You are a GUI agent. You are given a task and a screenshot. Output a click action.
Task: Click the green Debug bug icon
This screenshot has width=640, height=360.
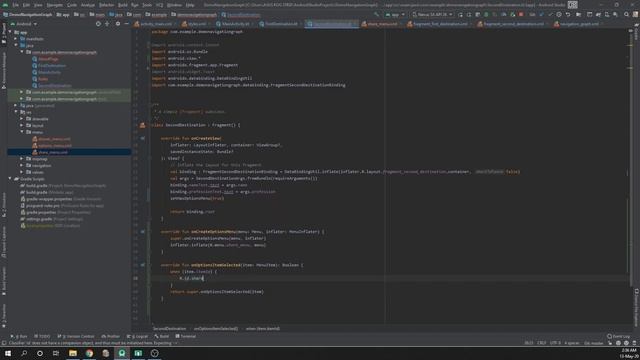click(x=486, y=14)
